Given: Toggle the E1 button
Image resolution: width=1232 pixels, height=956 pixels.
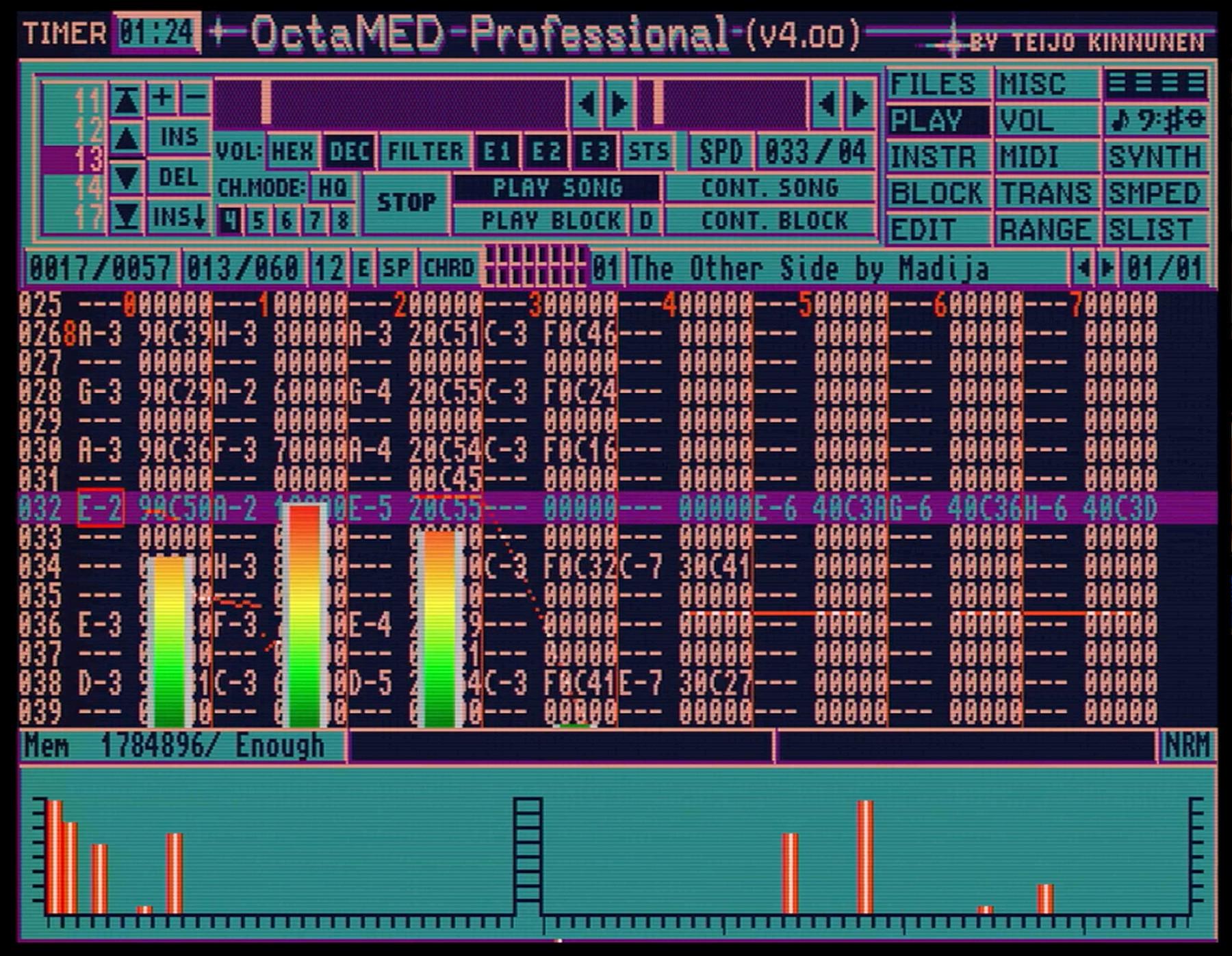Looking at the screenshot, I should [x=497, y=151].
